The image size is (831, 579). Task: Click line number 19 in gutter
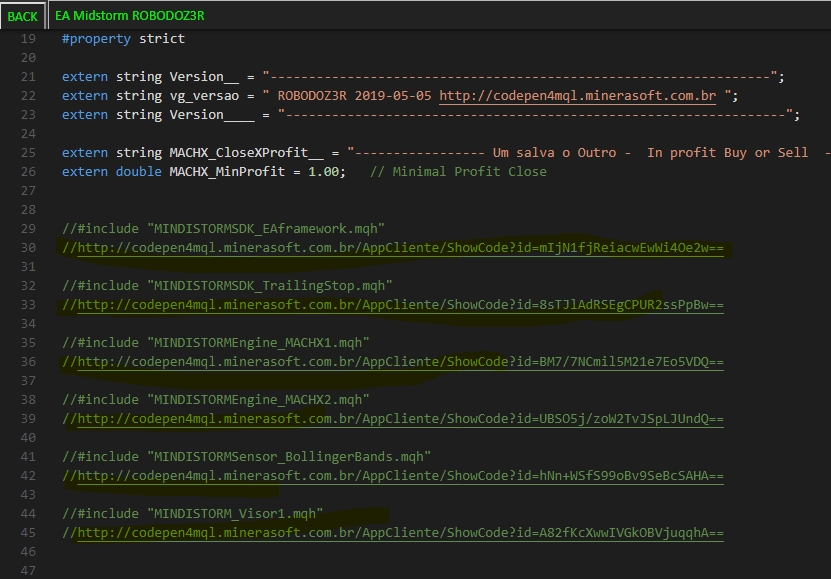coord(29,39)
